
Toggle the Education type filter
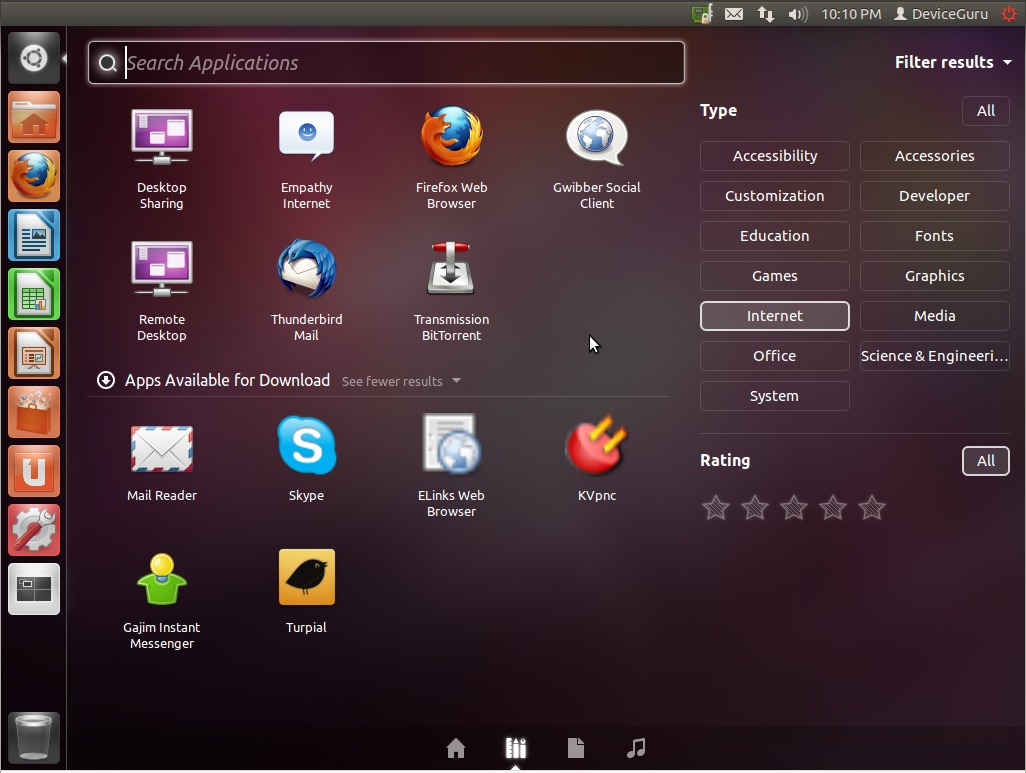[x=775, y=236]
